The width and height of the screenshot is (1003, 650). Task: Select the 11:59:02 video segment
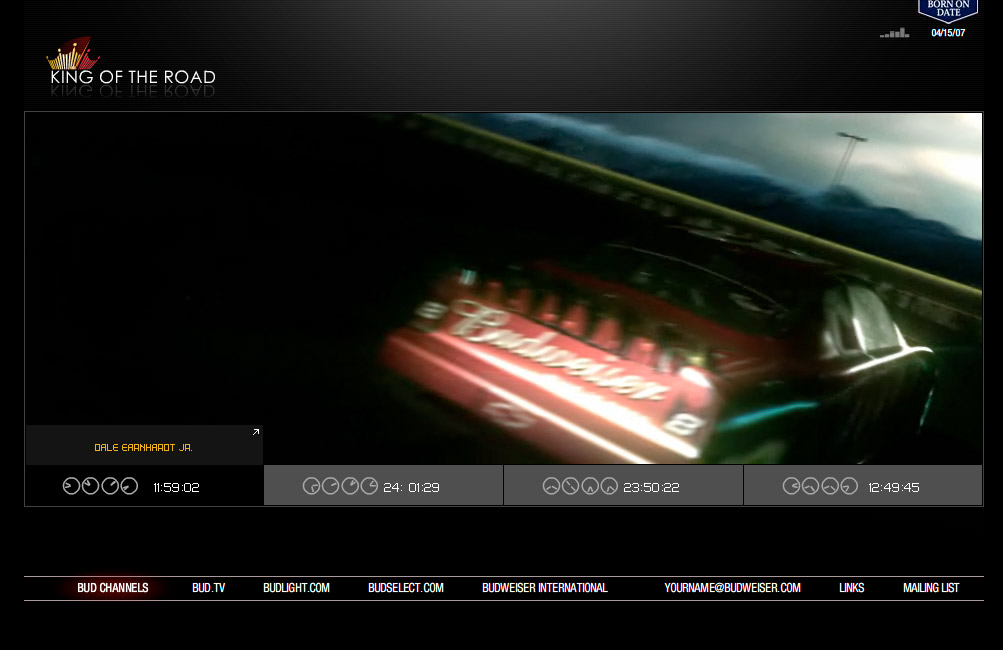tap(176, 488)
